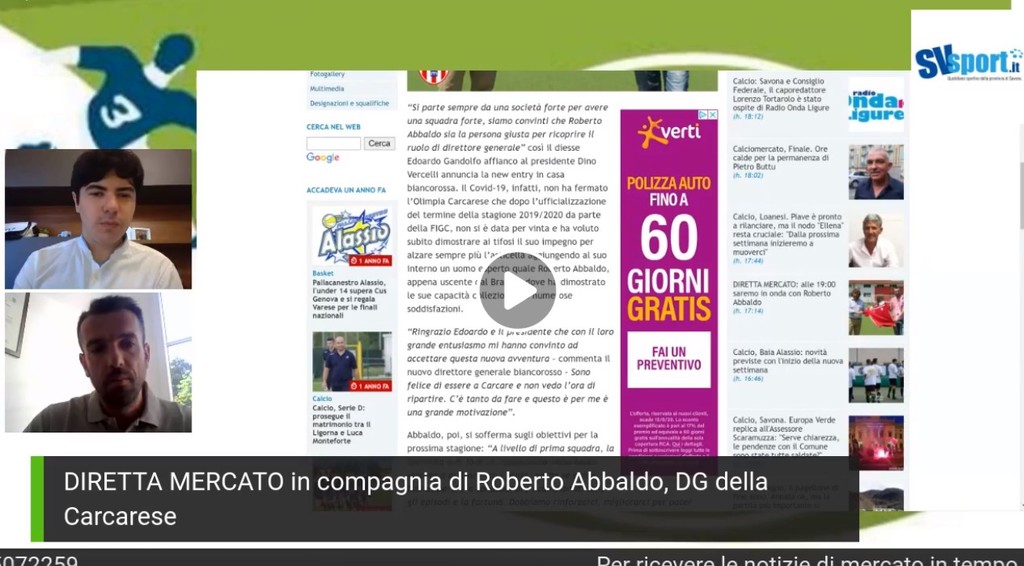Click the 'Calcio, Baia Alassio' news link
Screen dimensions: 1024x566
[x=786, y=358]
